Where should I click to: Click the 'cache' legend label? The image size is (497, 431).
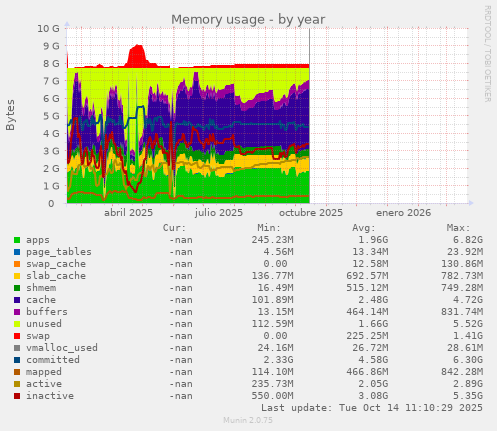pyautogui.click(x=41, y=300)
